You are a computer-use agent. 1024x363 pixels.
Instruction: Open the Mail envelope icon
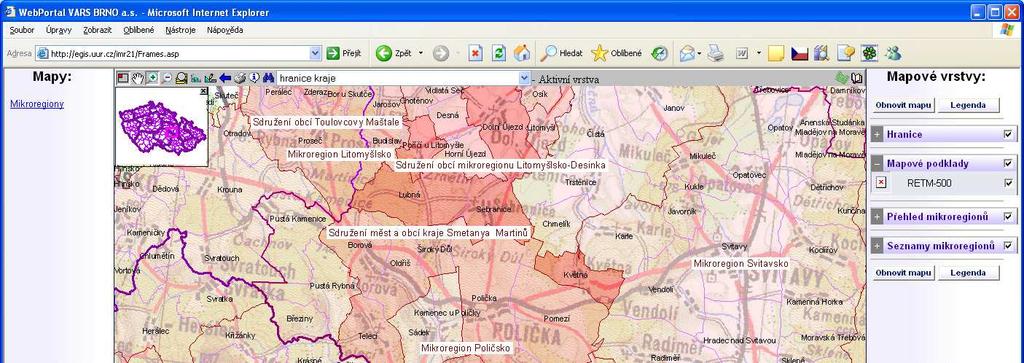[x=687, y=54]
